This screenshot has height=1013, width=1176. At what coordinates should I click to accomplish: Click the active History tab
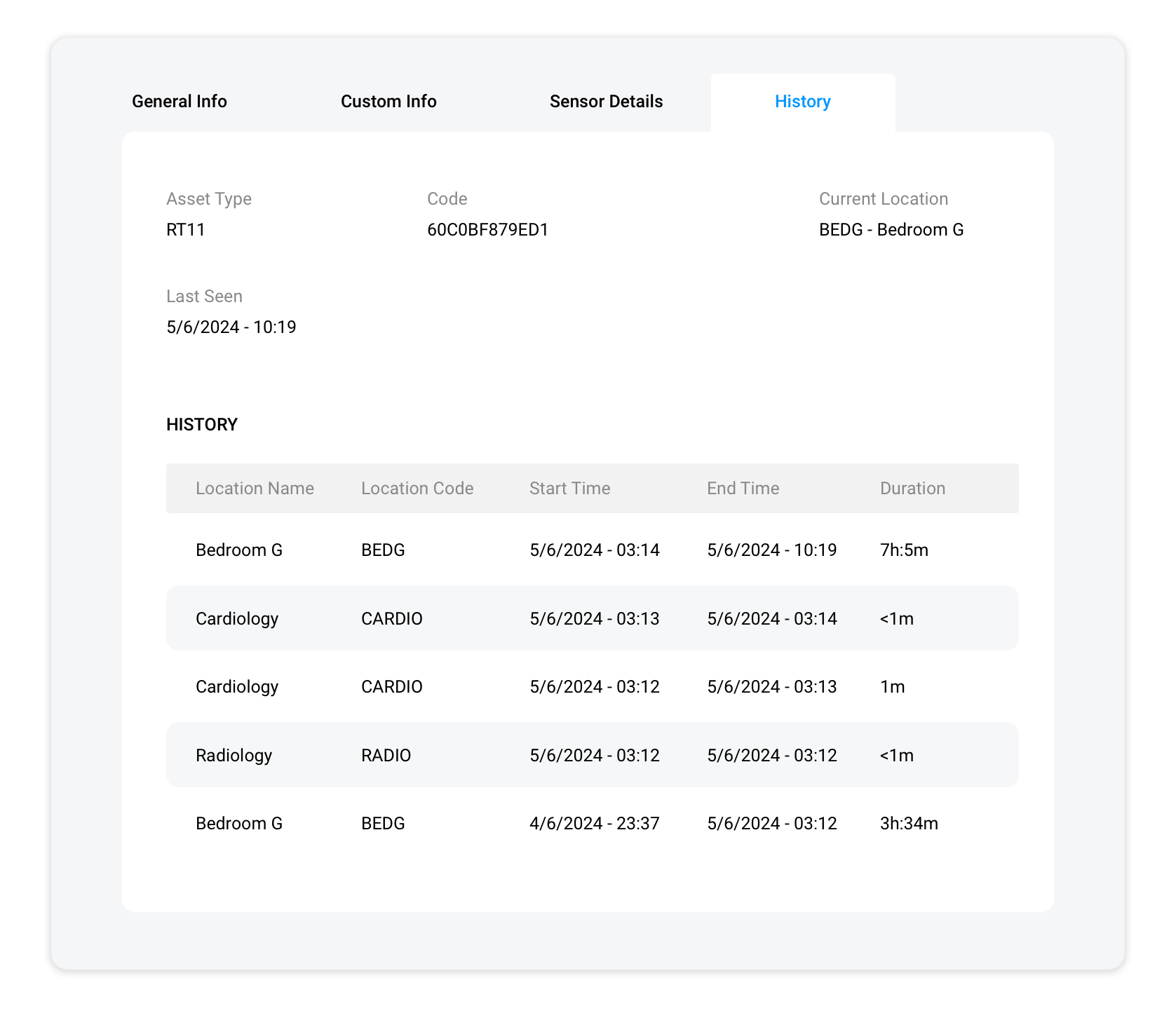802,102
